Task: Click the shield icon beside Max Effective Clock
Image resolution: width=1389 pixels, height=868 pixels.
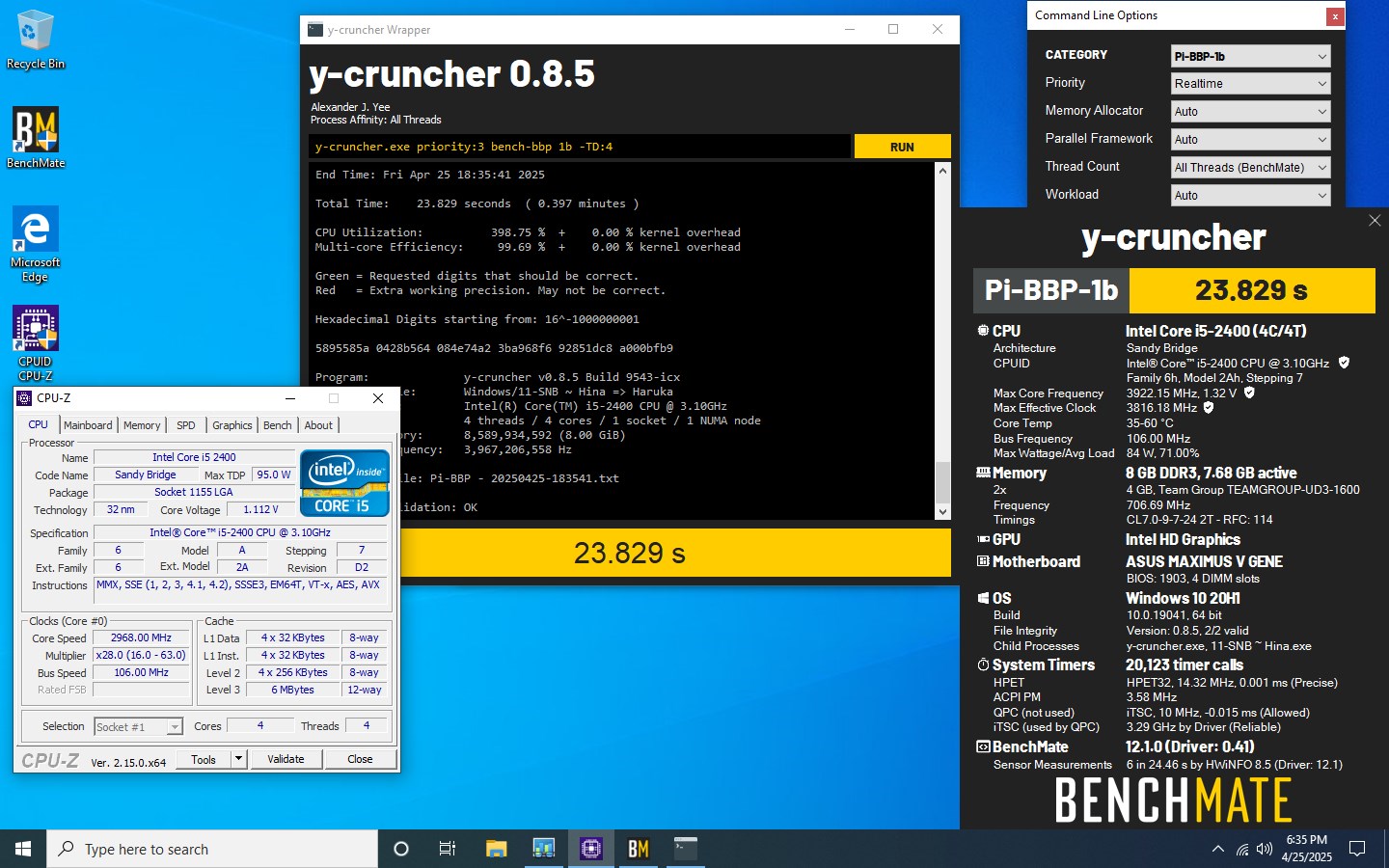Action: coord(1209,407)
